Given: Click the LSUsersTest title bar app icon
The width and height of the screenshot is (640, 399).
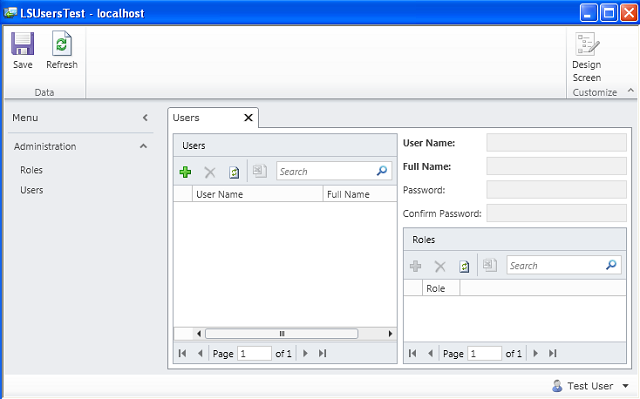Looking at the screenshot, I should click(10, 13).
